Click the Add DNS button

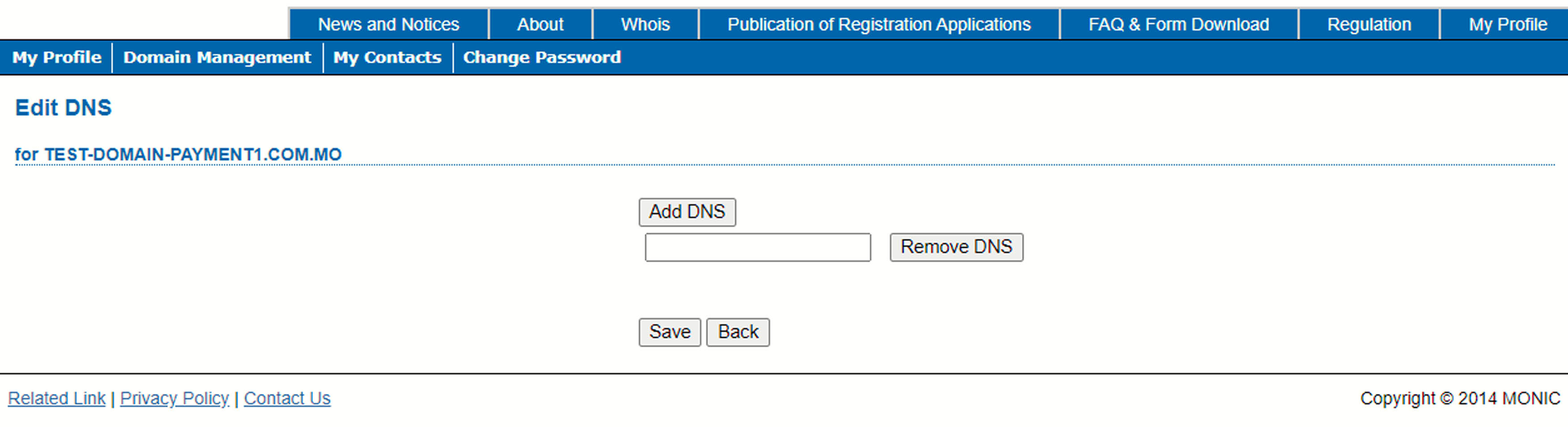687,211
